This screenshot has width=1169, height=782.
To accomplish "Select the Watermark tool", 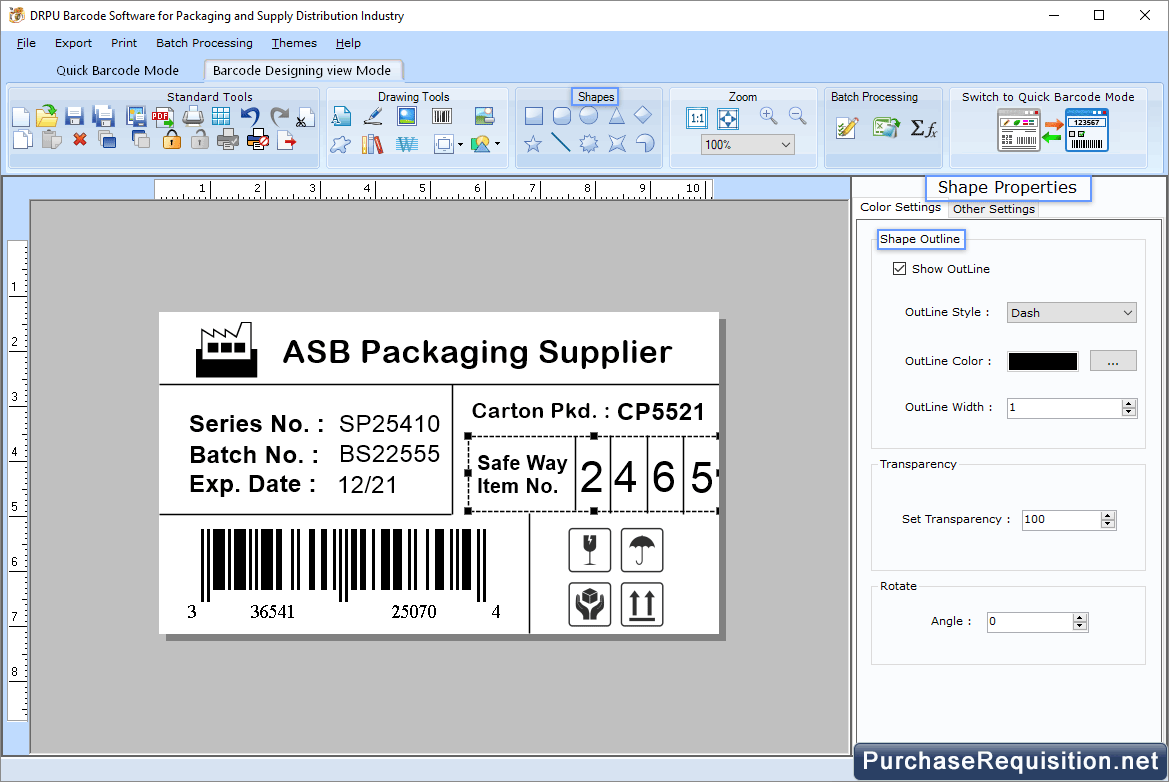I will [407, 144].
